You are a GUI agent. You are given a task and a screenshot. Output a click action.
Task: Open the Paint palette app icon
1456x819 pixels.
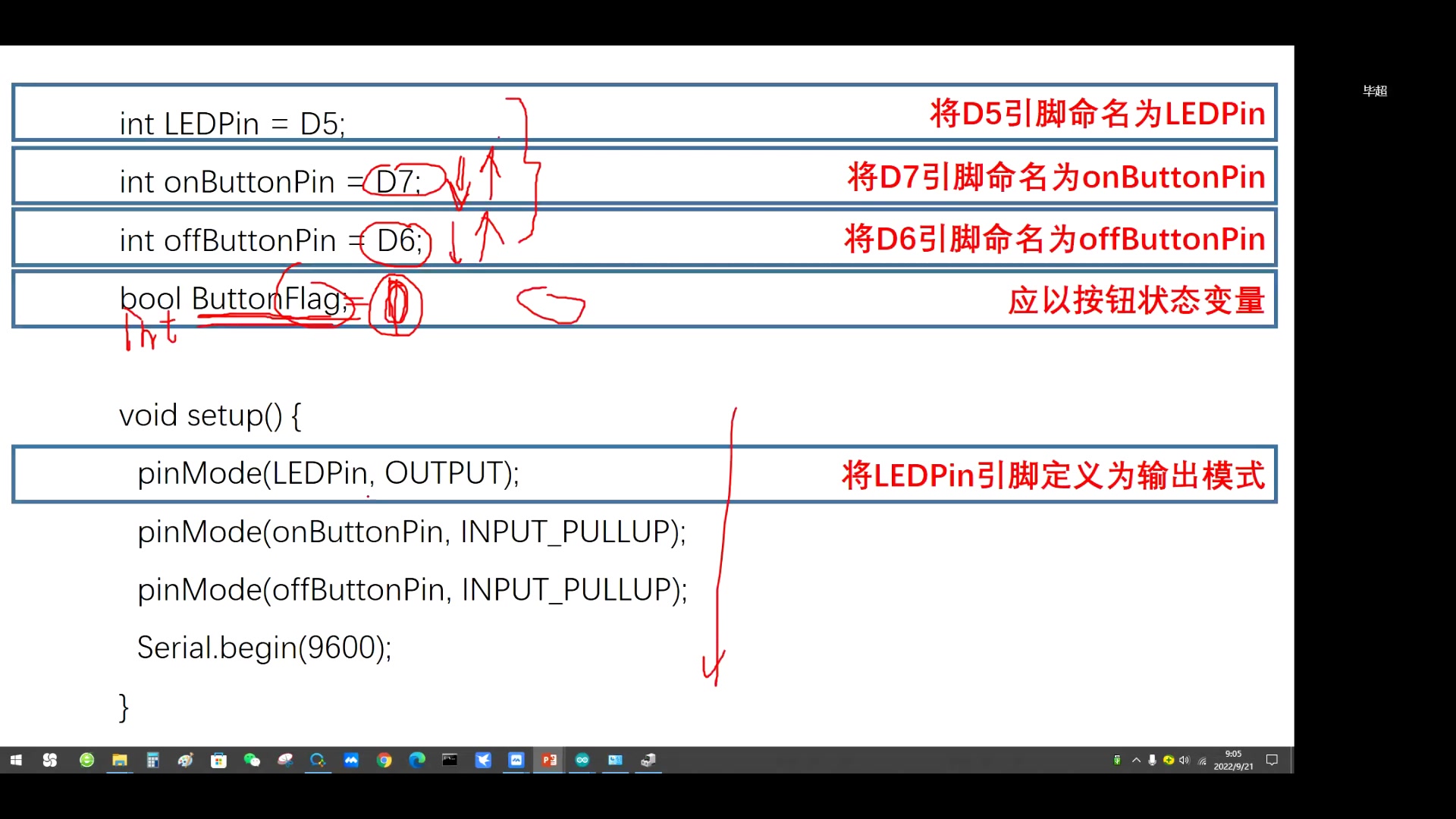point(186,760)
